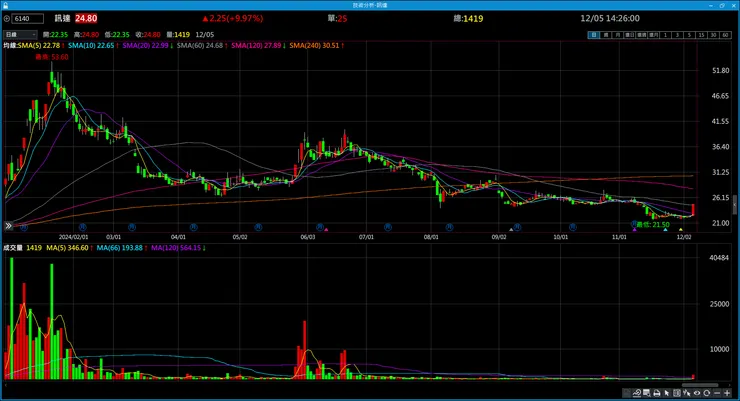Print the chart with the printer icon
The width and height of the screenshot is (740, 401).
[657, 393]
